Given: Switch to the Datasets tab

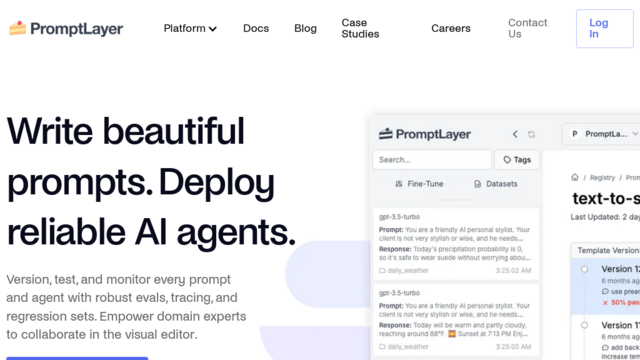Looking at the screenshot, I should [496, 184].
